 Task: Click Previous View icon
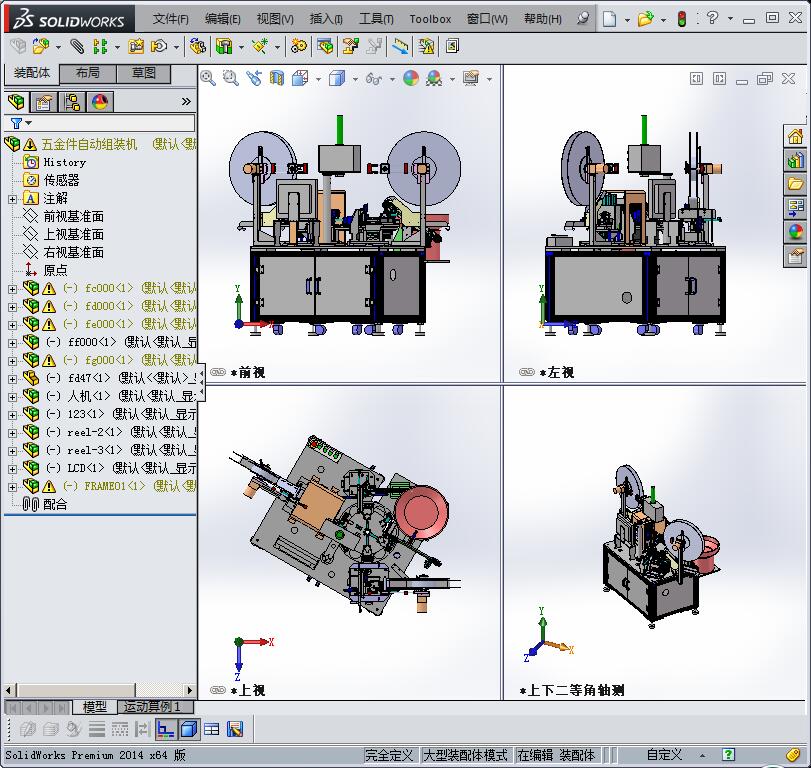pos(253,79)
